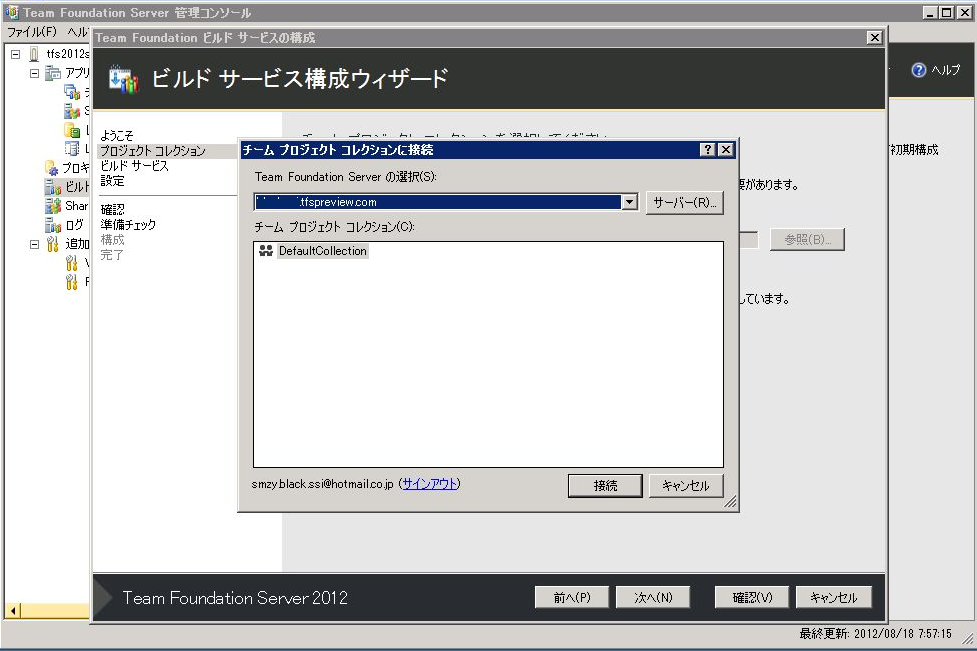Select the ビルド tree item label
Image resolution: width=977 pixels, height=651 pixels.
tap(77, 186)
